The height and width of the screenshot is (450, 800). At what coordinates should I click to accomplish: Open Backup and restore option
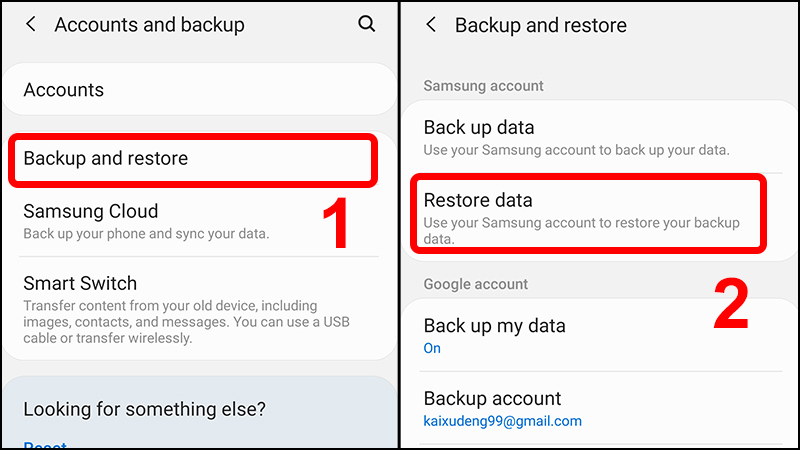105,158
